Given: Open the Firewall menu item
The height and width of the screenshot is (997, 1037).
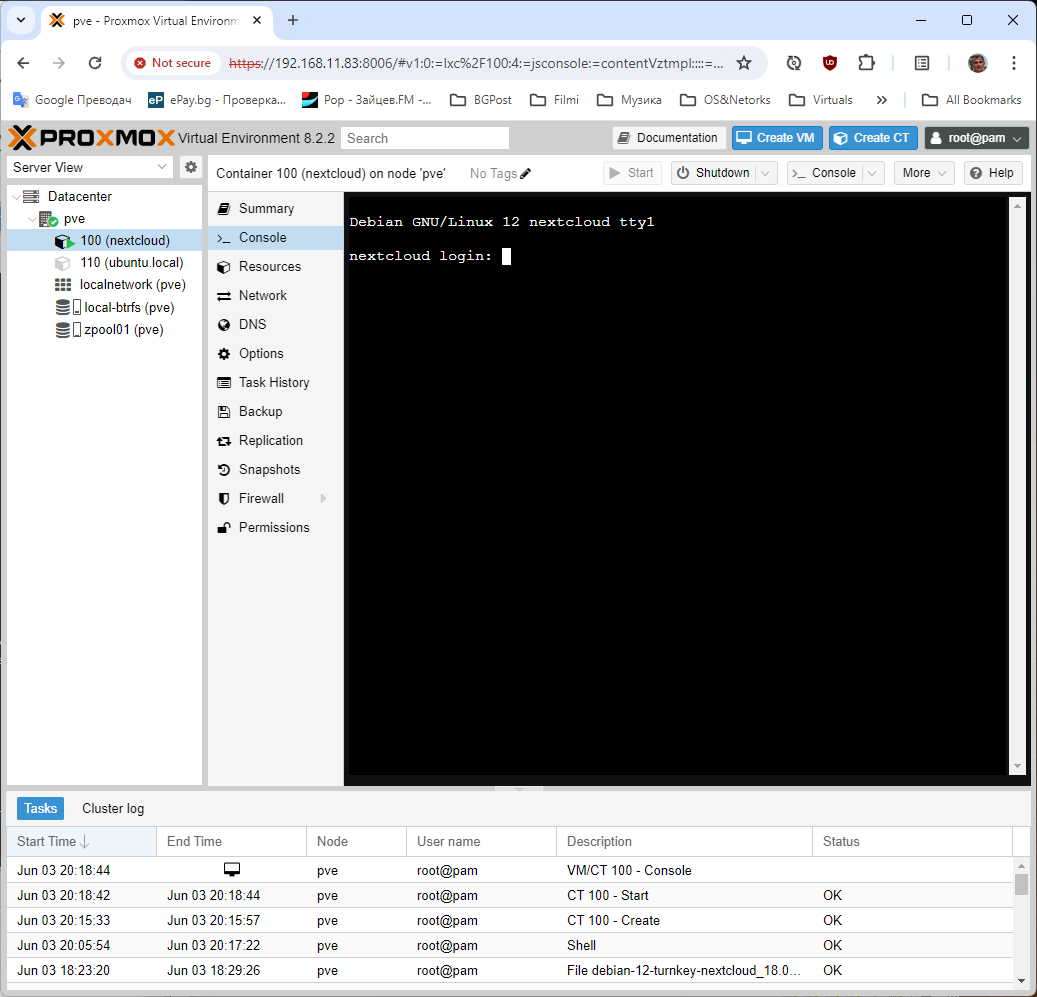Looking at the screenshot, I should (x=261, y=499).
